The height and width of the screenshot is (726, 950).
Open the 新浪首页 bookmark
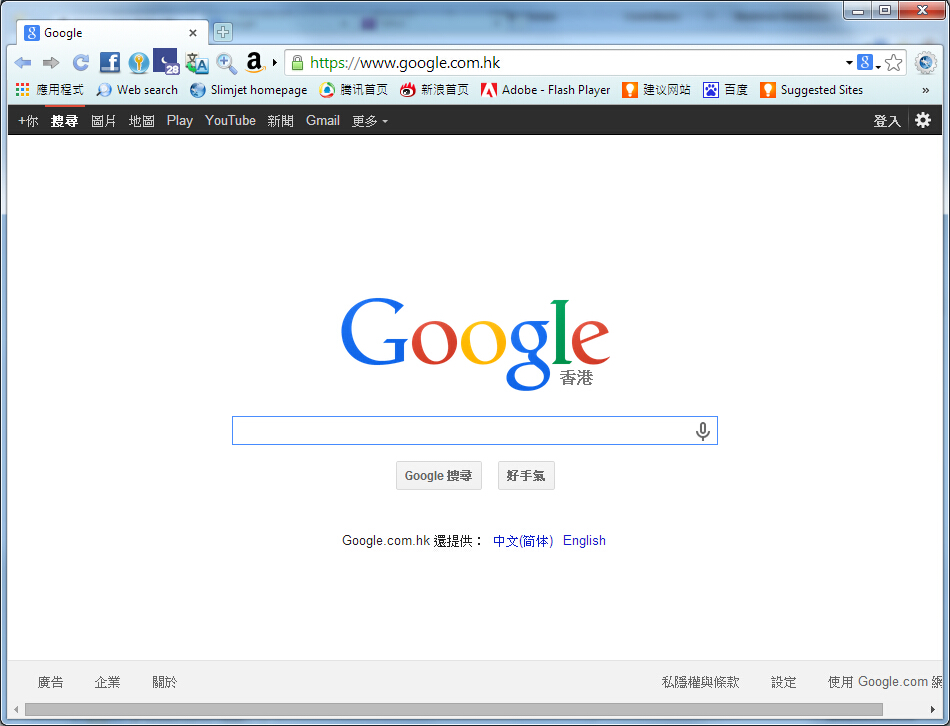(434, 90)
